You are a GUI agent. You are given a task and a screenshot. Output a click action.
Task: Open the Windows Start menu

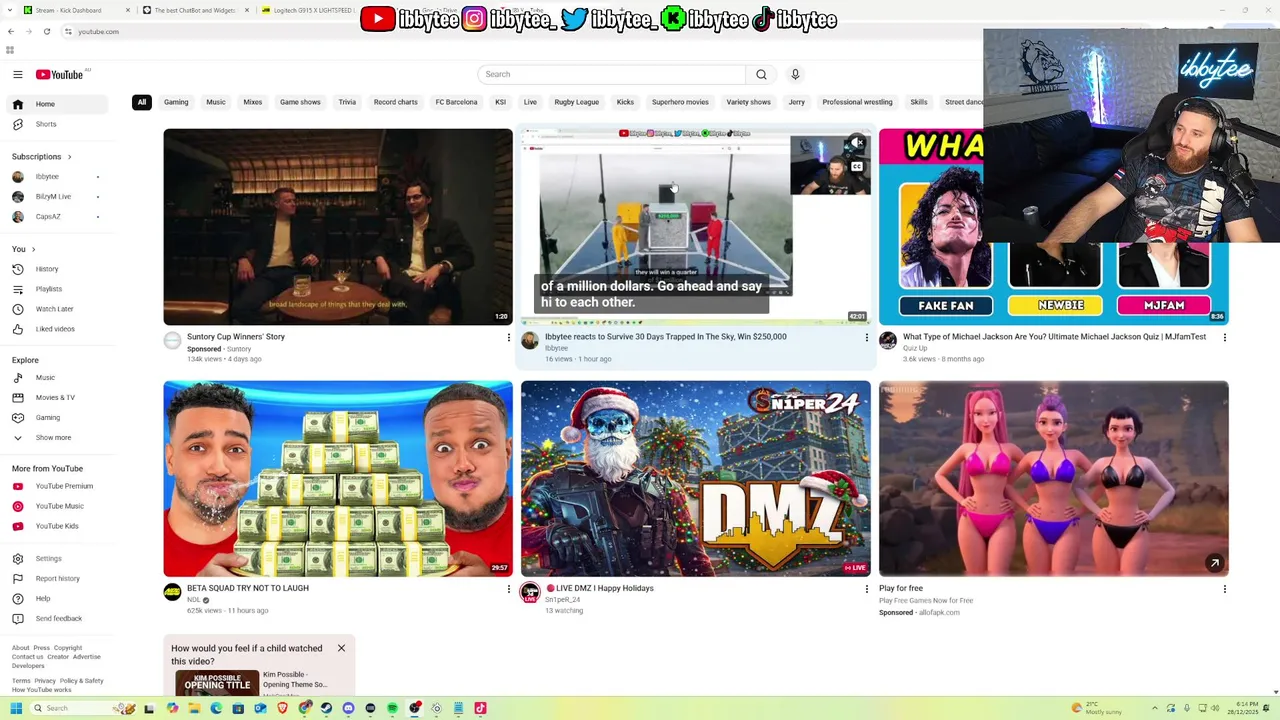(16, 708)
